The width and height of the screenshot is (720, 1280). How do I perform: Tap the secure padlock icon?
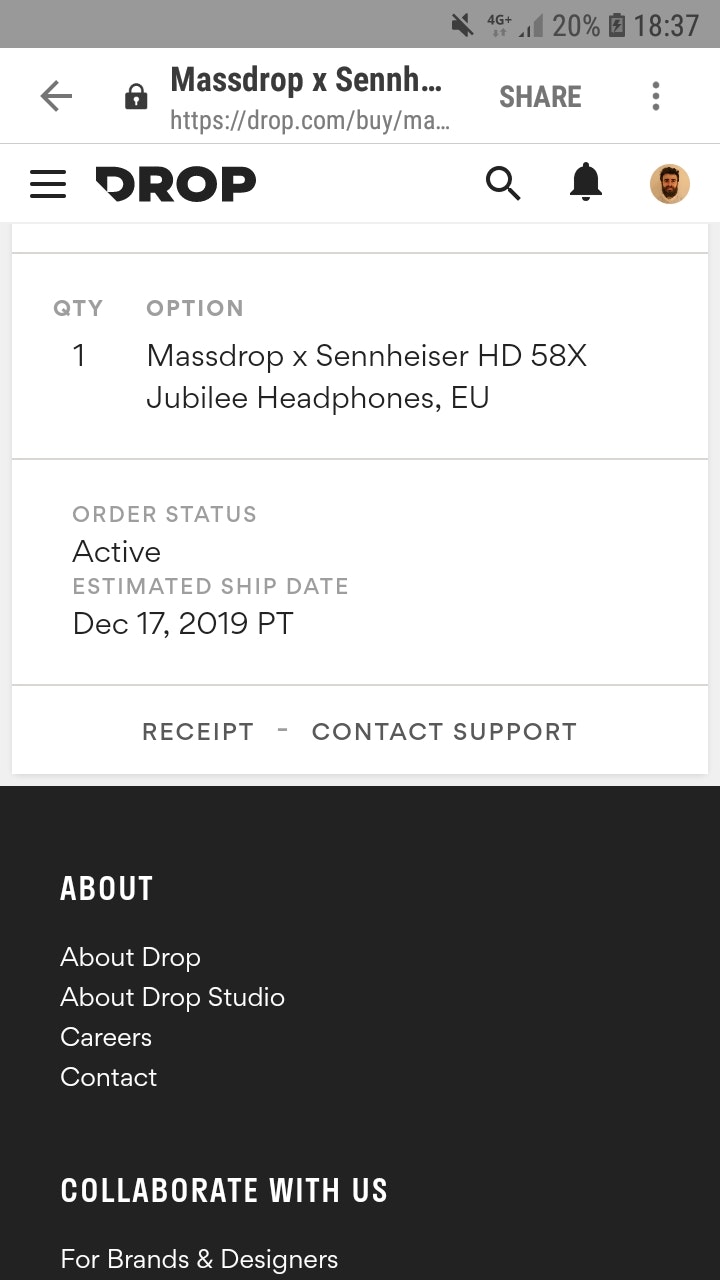point(135,97)
